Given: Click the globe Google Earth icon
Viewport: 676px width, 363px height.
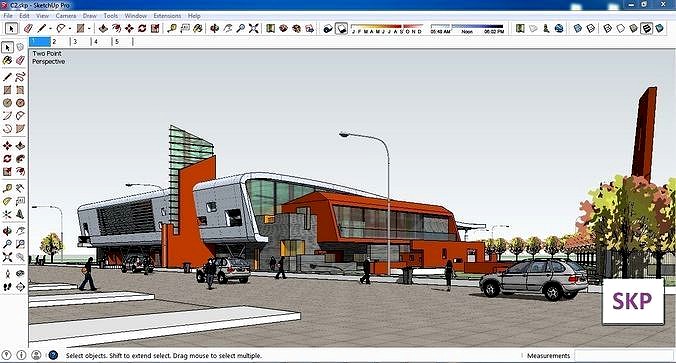Looking at the screenshot, I should (x=559, y=28).
